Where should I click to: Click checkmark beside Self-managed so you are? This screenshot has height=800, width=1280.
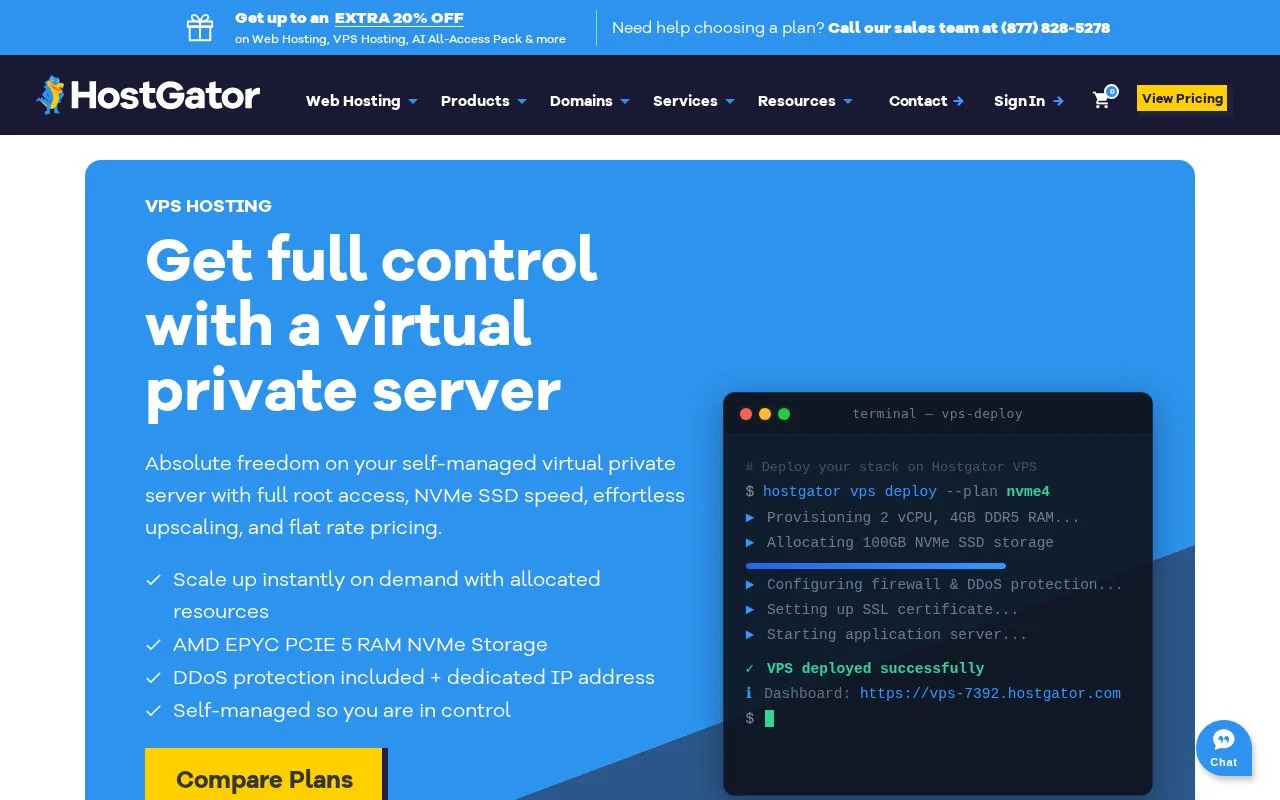click(153, 711)
